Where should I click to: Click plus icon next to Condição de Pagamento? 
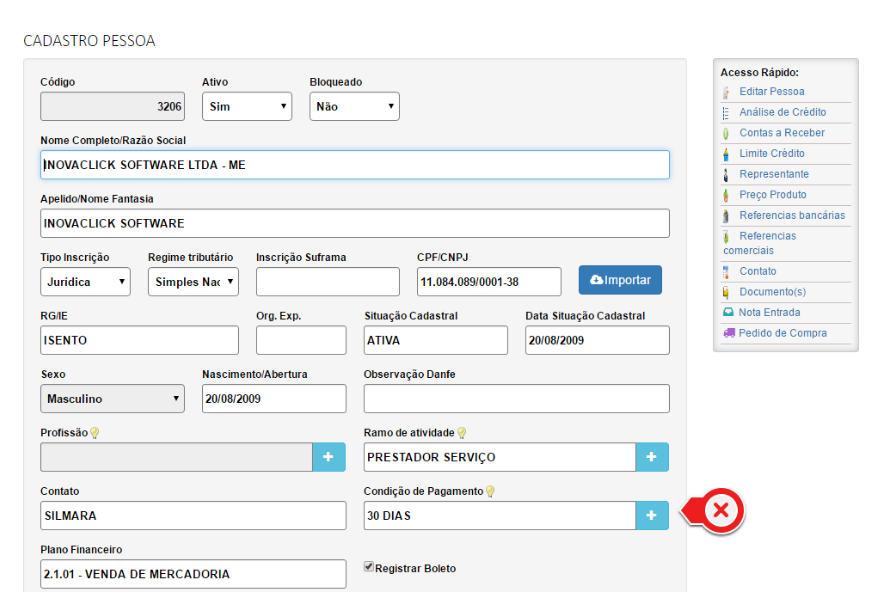652,515
